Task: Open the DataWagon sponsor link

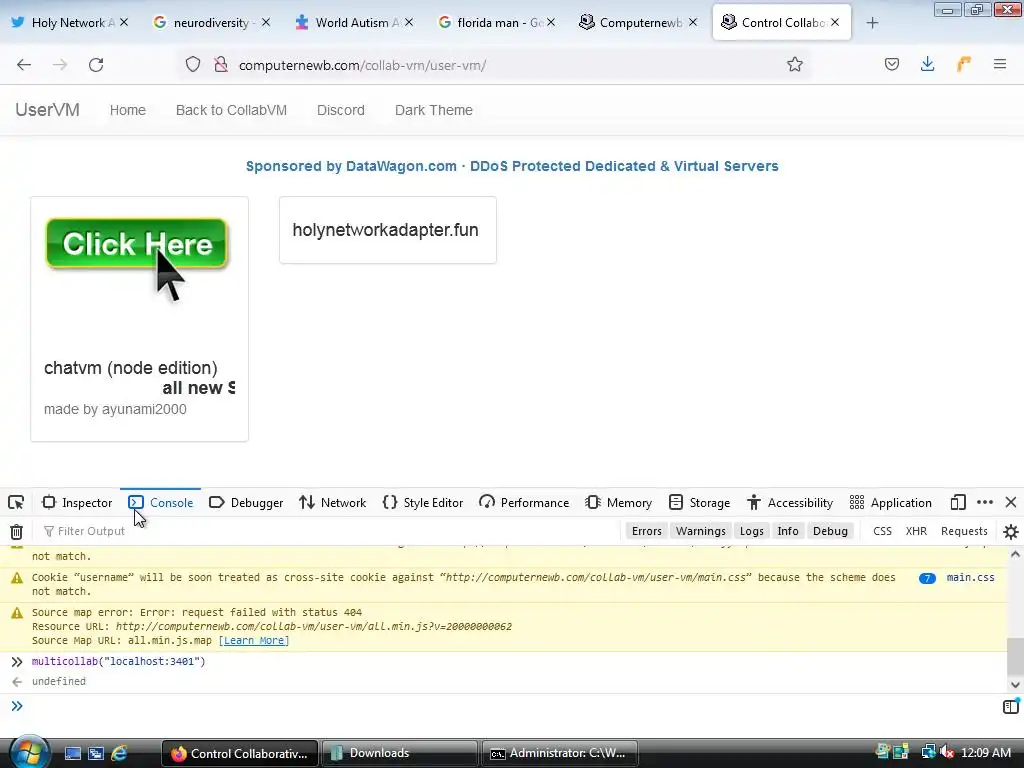Action: pyautogui.click(x=512, y=166)
